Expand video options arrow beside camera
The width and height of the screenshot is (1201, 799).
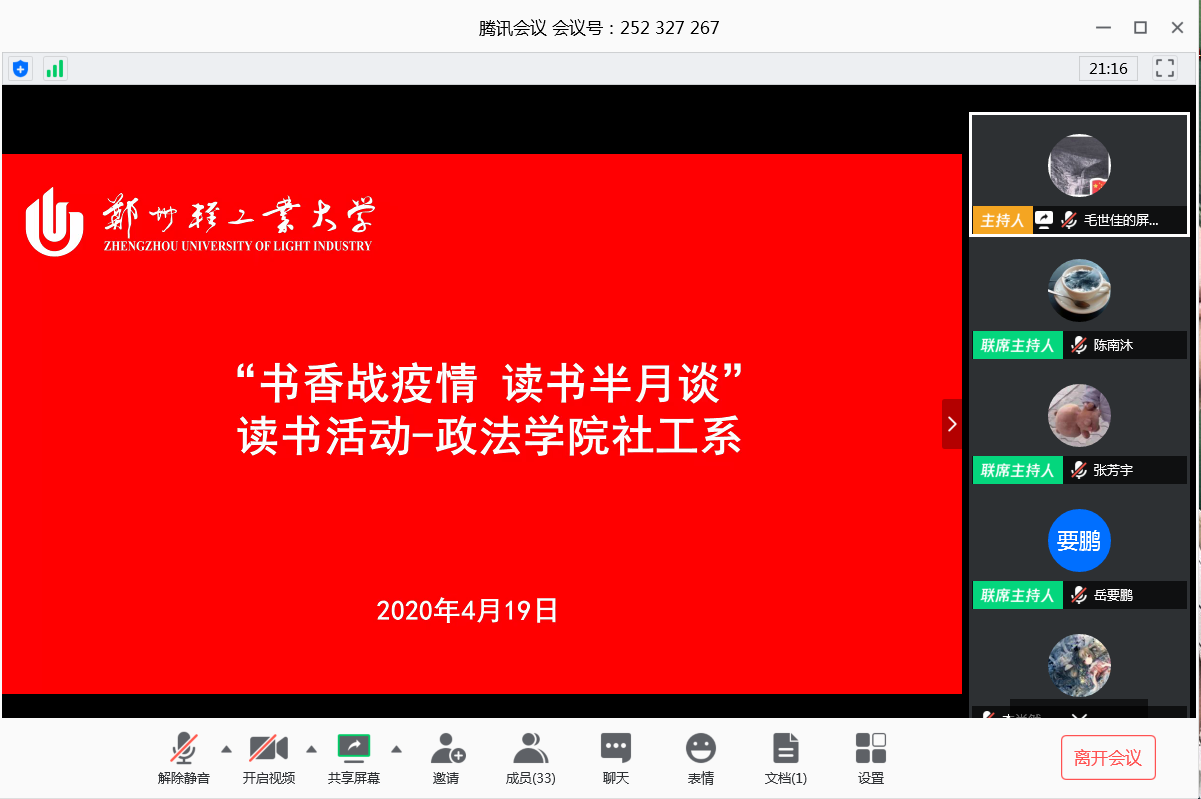coord(311,748)
